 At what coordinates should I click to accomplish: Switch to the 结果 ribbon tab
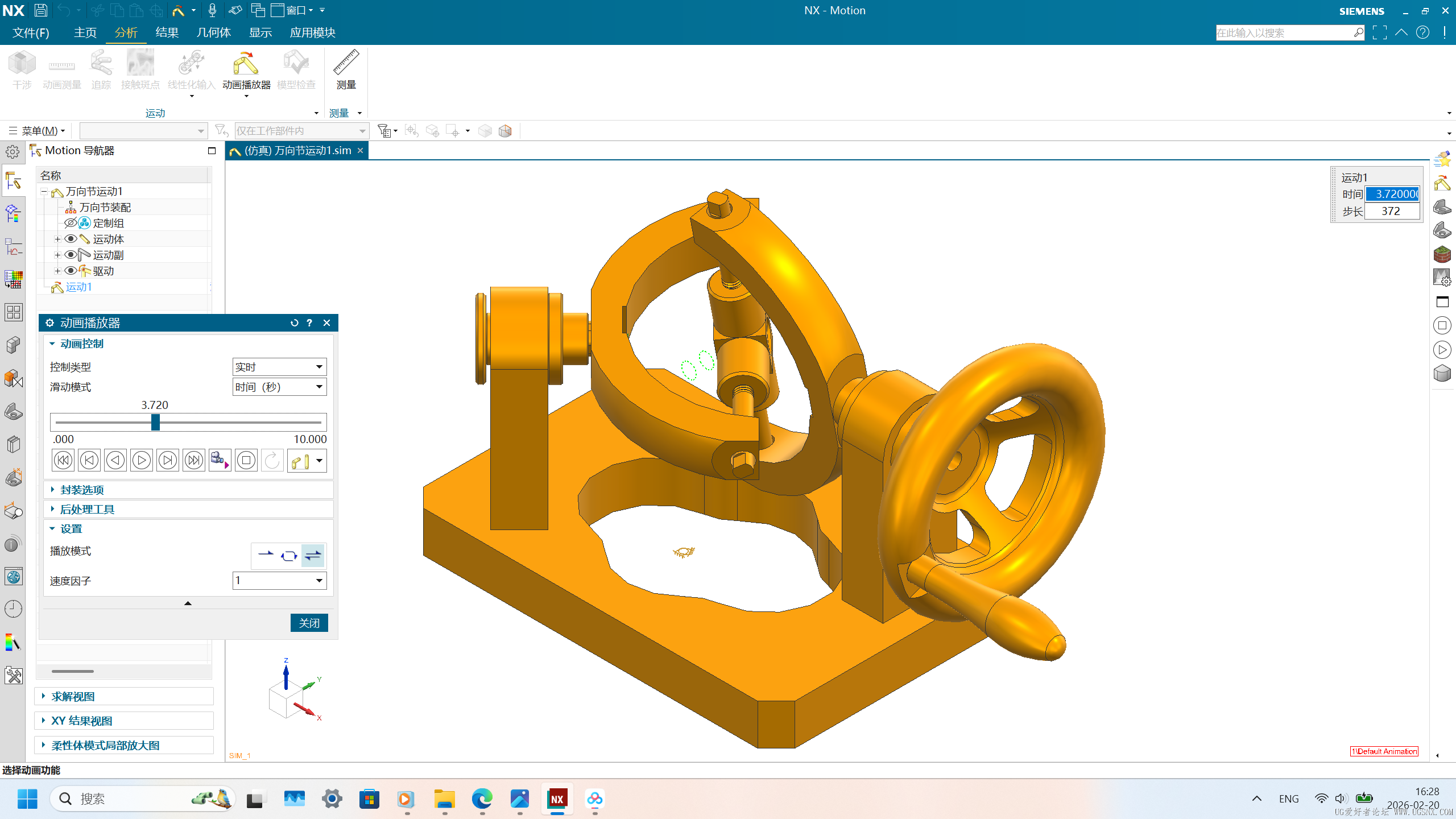(x=167, y=33)
